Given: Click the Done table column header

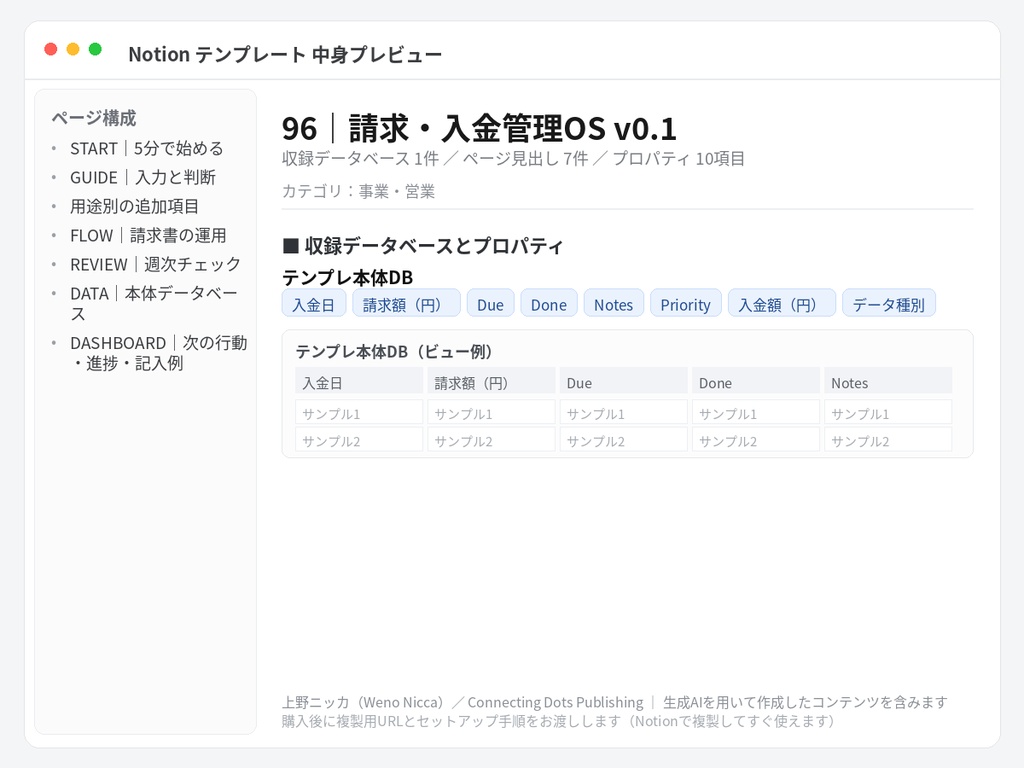Looking at the screenshot, I should [756, 381].
